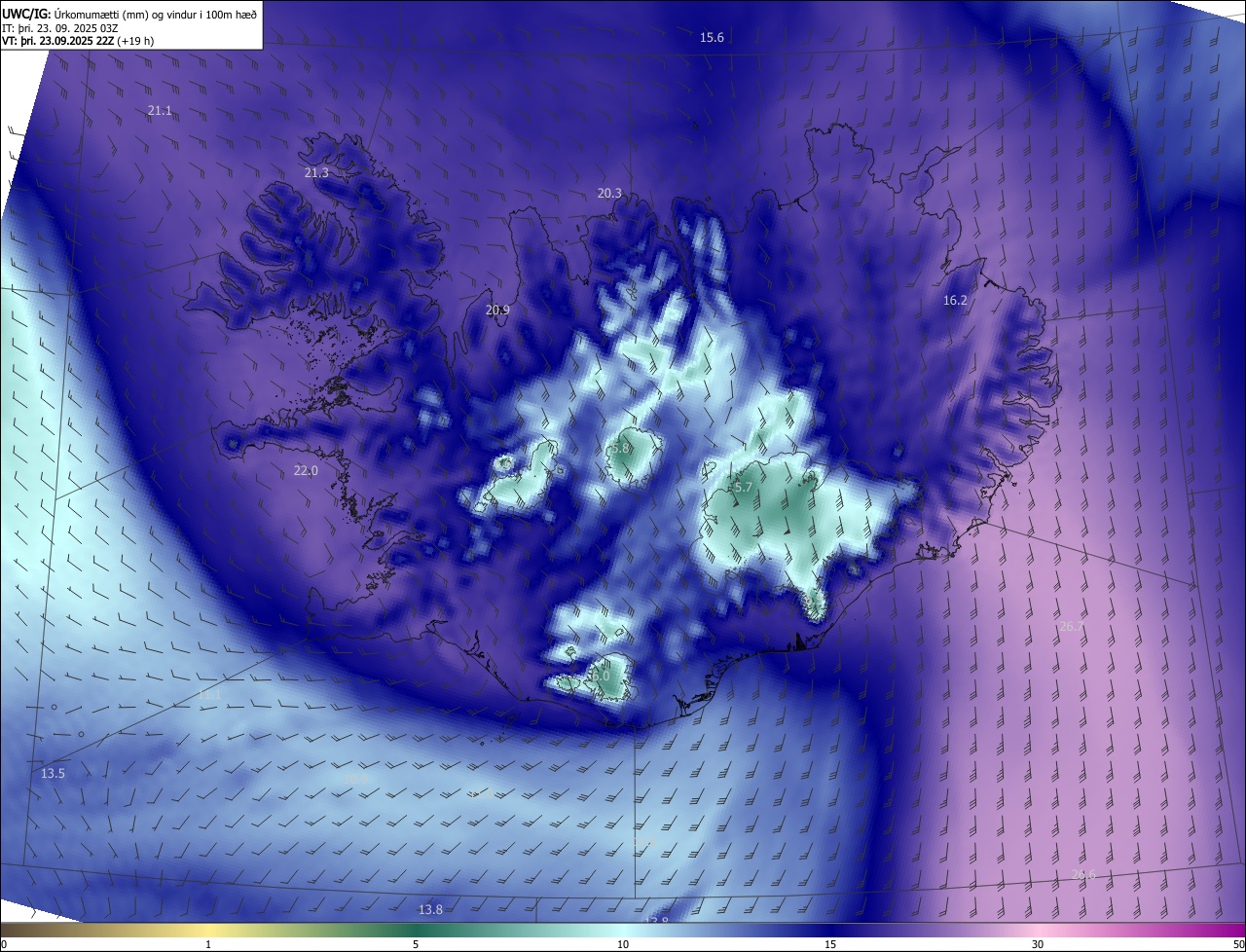Click the 16.2 value label on the map
This screenshot has width=1246, height=952.
tap(955, 301)
